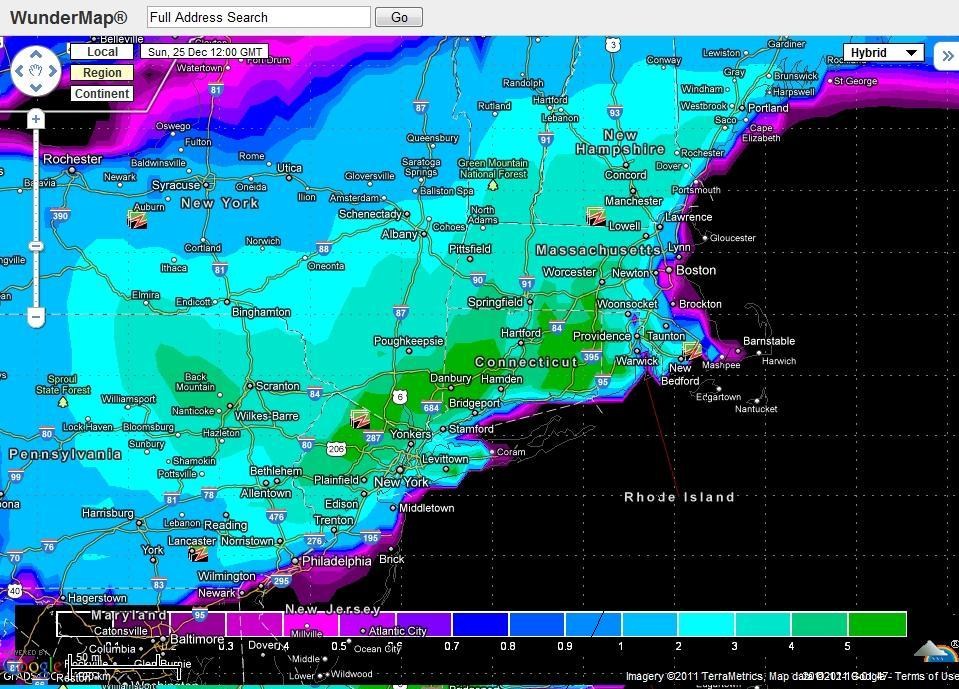
Task: Click the Albany city label
Action: coord(399,234)
